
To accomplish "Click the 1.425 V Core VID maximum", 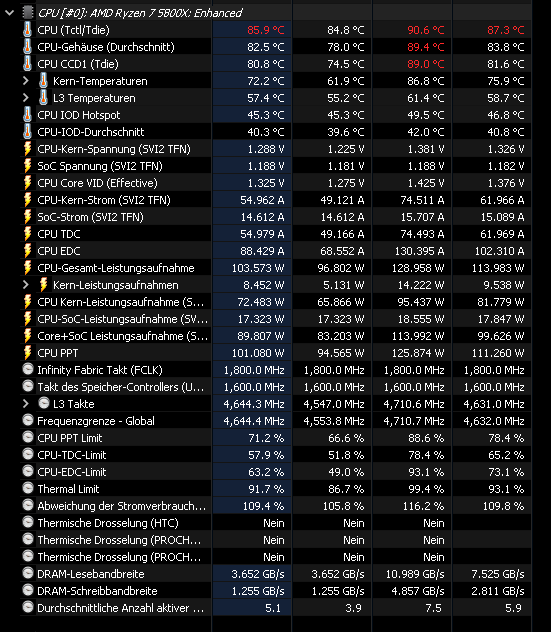I will pyautogui.click(x=426, y=183).
